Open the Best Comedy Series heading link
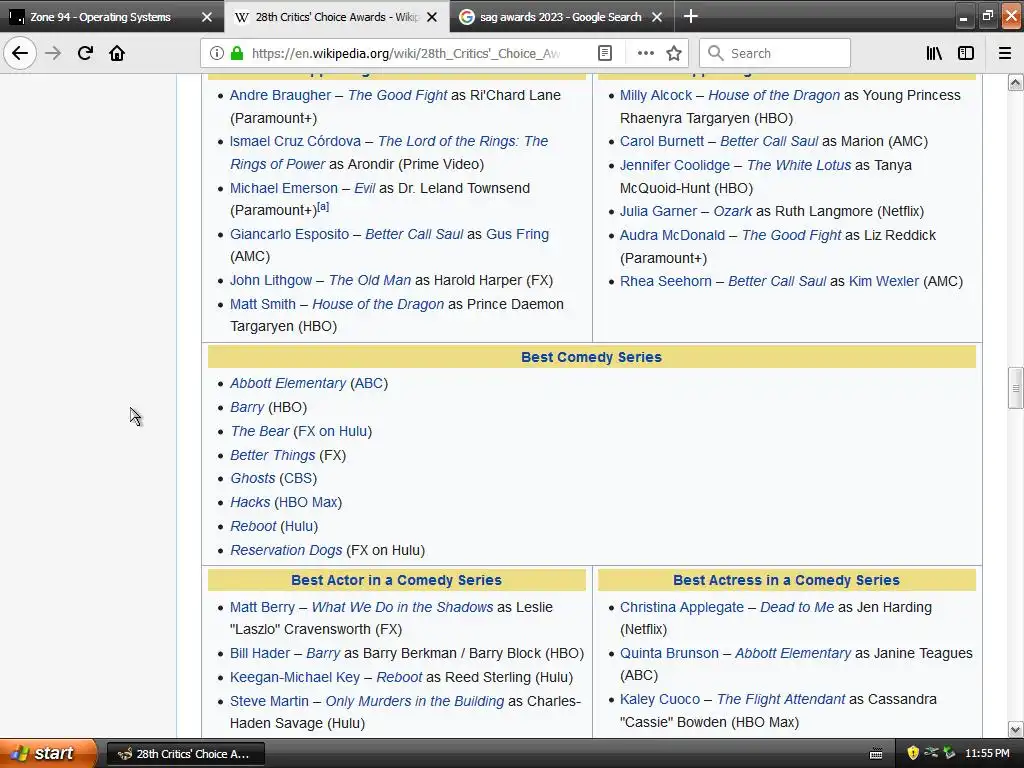 coord(591,357)
